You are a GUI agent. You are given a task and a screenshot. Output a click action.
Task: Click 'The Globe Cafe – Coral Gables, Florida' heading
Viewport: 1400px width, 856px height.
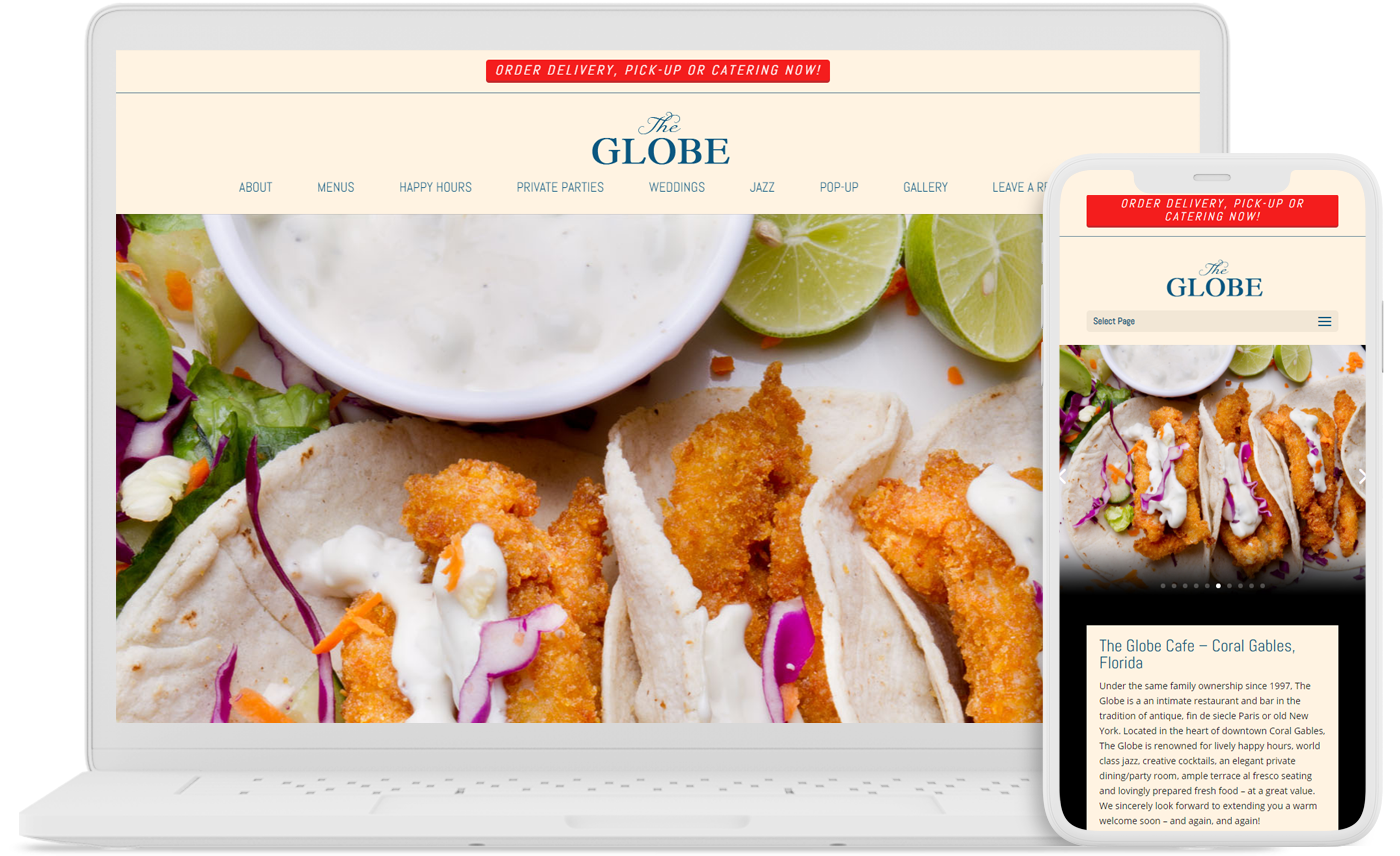coord(1197,654)
